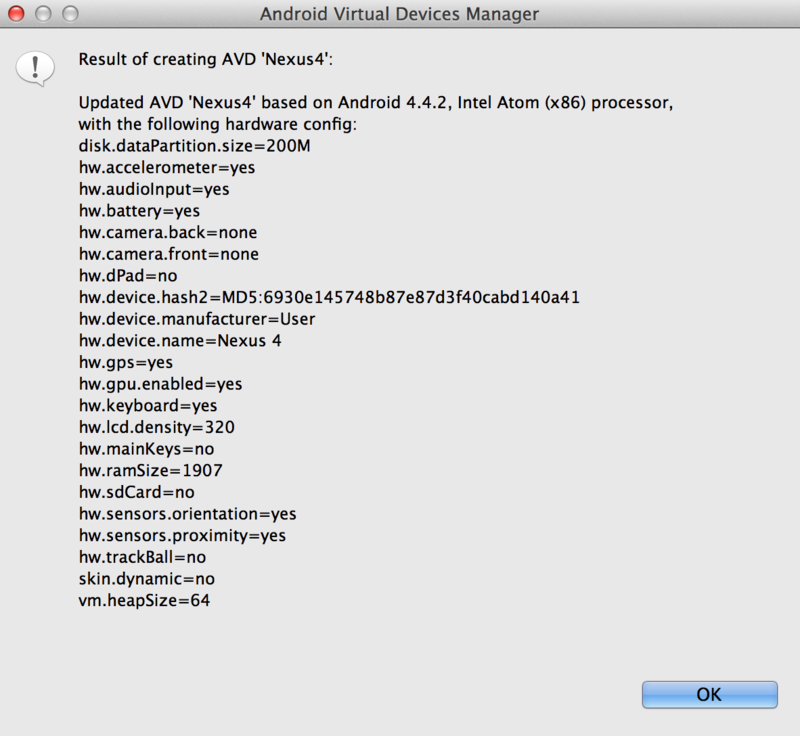The image size is (800, 736).
Task: Click the disk.dataPartition.size=200M line
Action: (x=194, y=146)
